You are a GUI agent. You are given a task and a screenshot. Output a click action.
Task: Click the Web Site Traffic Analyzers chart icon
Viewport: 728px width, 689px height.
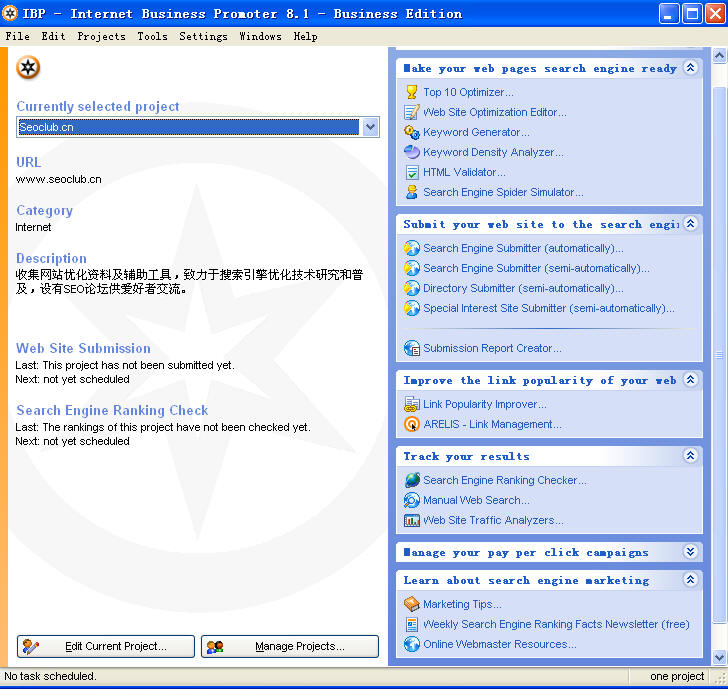pos(411,520)
